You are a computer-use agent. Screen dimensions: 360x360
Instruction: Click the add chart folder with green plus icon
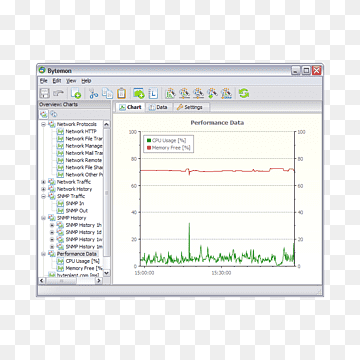(139, 93)
